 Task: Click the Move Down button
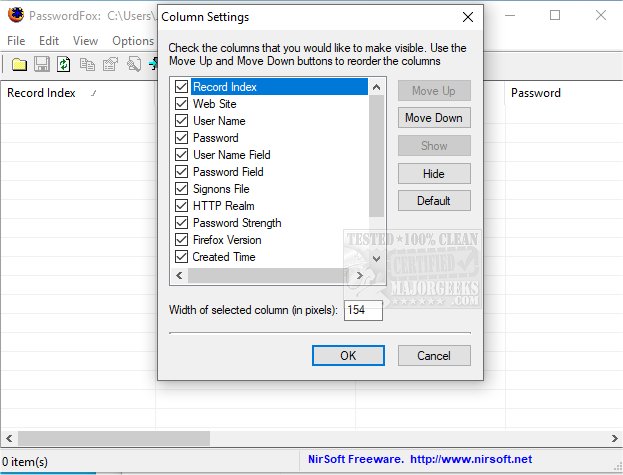point(434,118)
